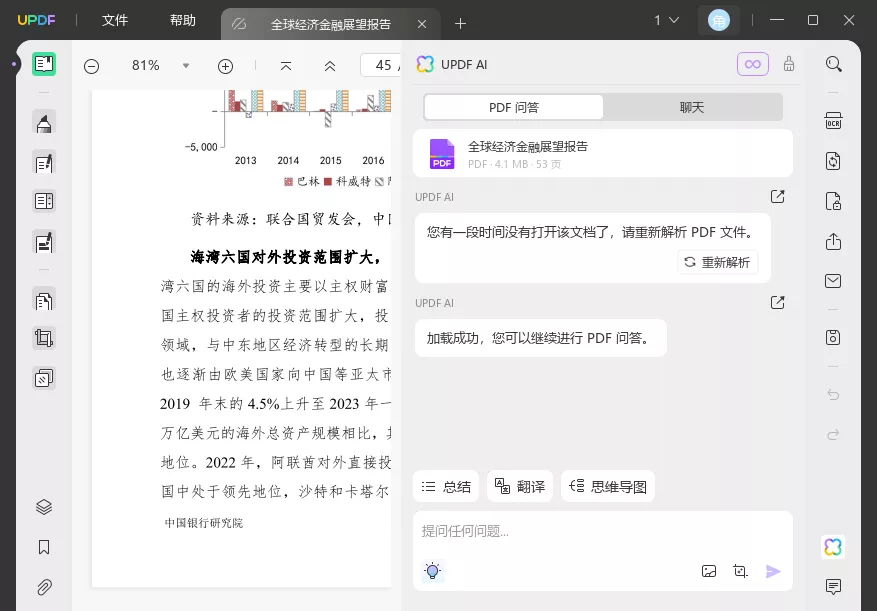Open the Edit PDF tool

[x=44, y=163]
